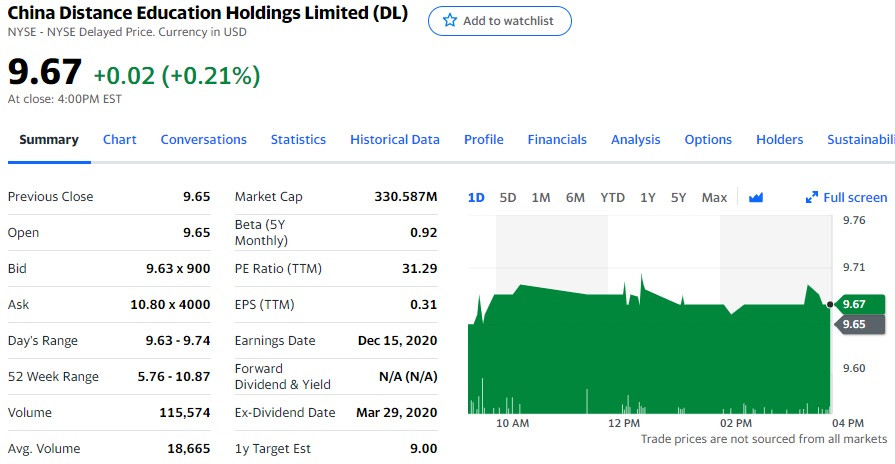Image resolution: width=895 pixels, height=464 pixels.
Task: Click the Open value 9.65
Action: click(196, 232)
